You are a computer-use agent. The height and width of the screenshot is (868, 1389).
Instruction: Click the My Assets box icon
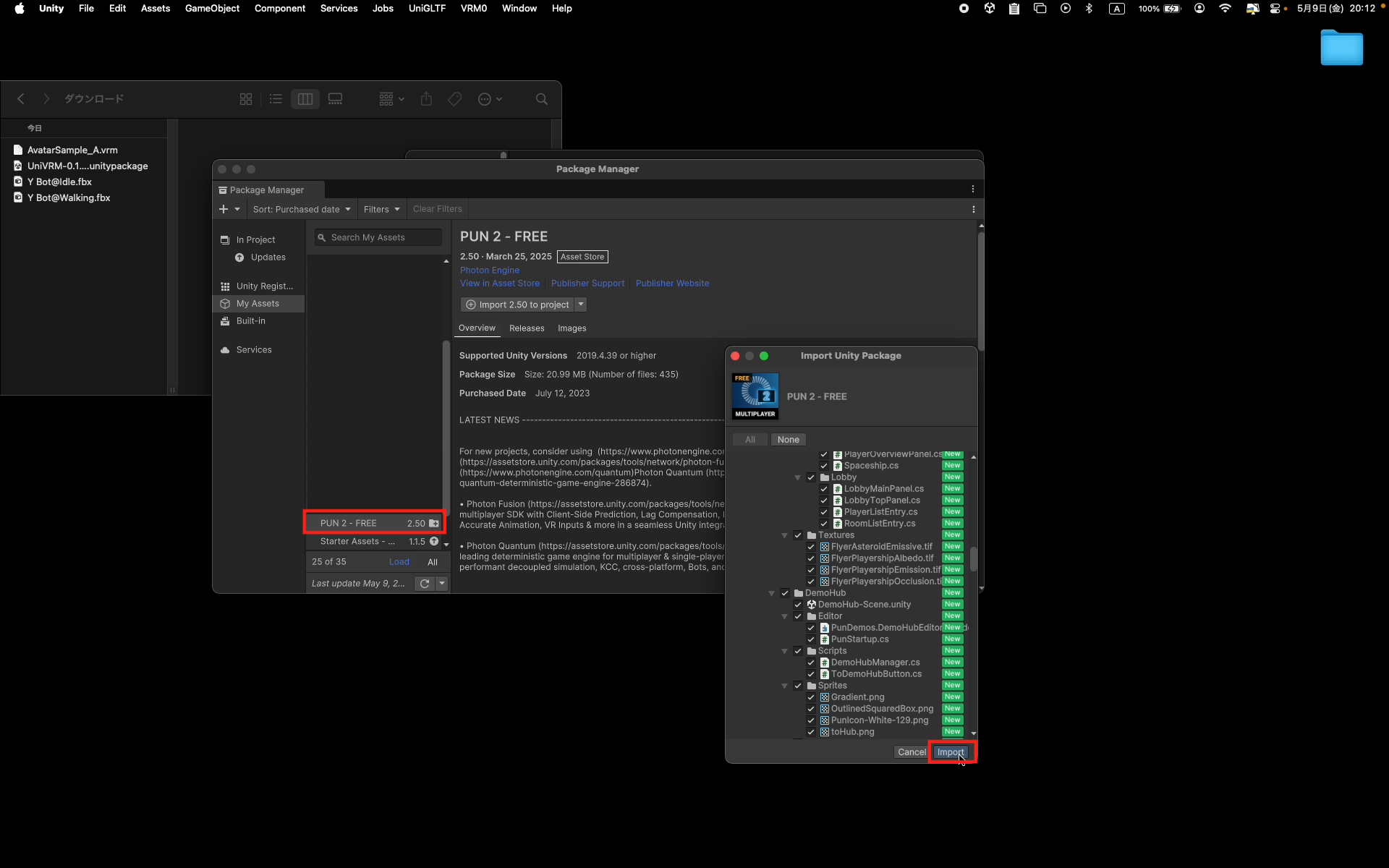(x=225, y=304)
